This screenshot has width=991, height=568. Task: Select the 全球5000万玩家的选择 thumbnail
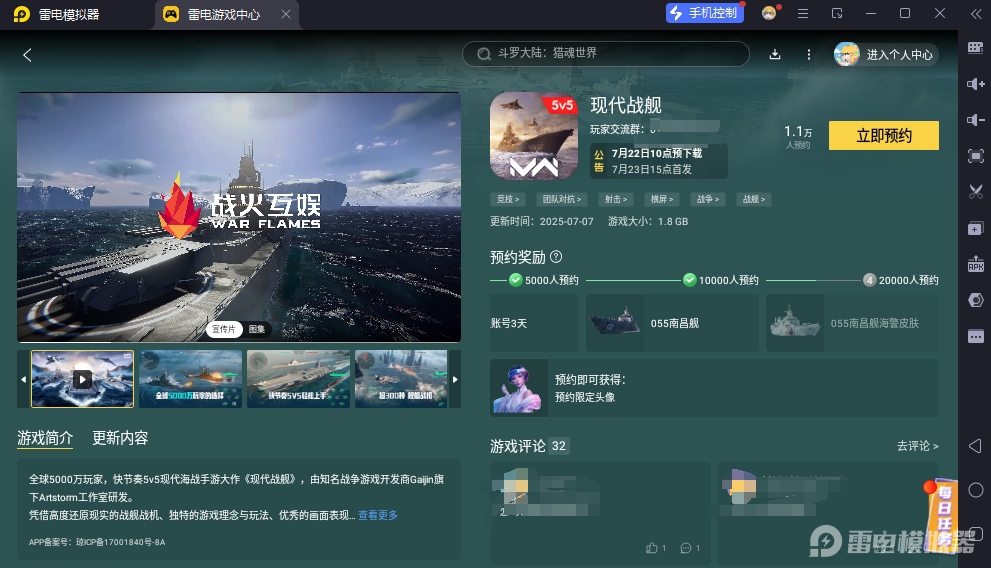[190, 379]
